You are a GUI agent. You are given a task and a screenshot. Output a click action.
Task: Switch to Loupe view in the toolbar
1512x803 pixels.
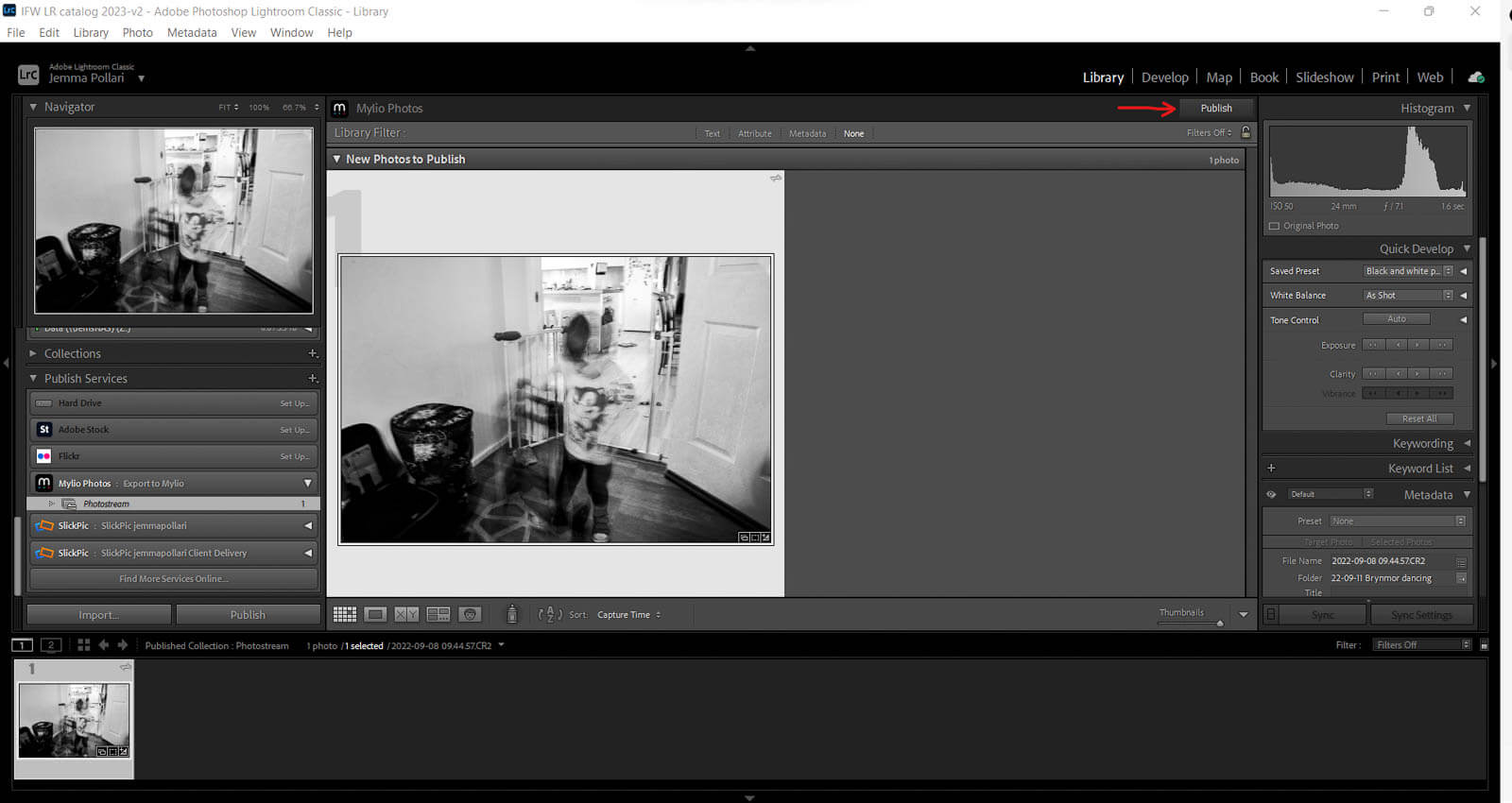click(375, 615)
